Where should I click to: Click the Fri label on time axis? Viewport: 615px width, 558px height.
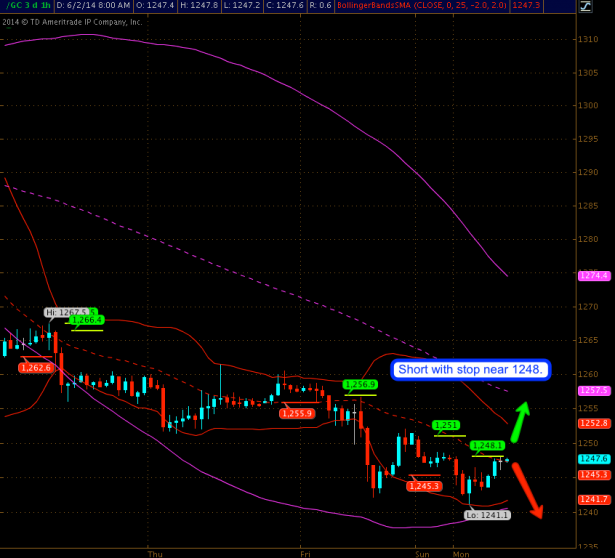click(x=306, y=552)
